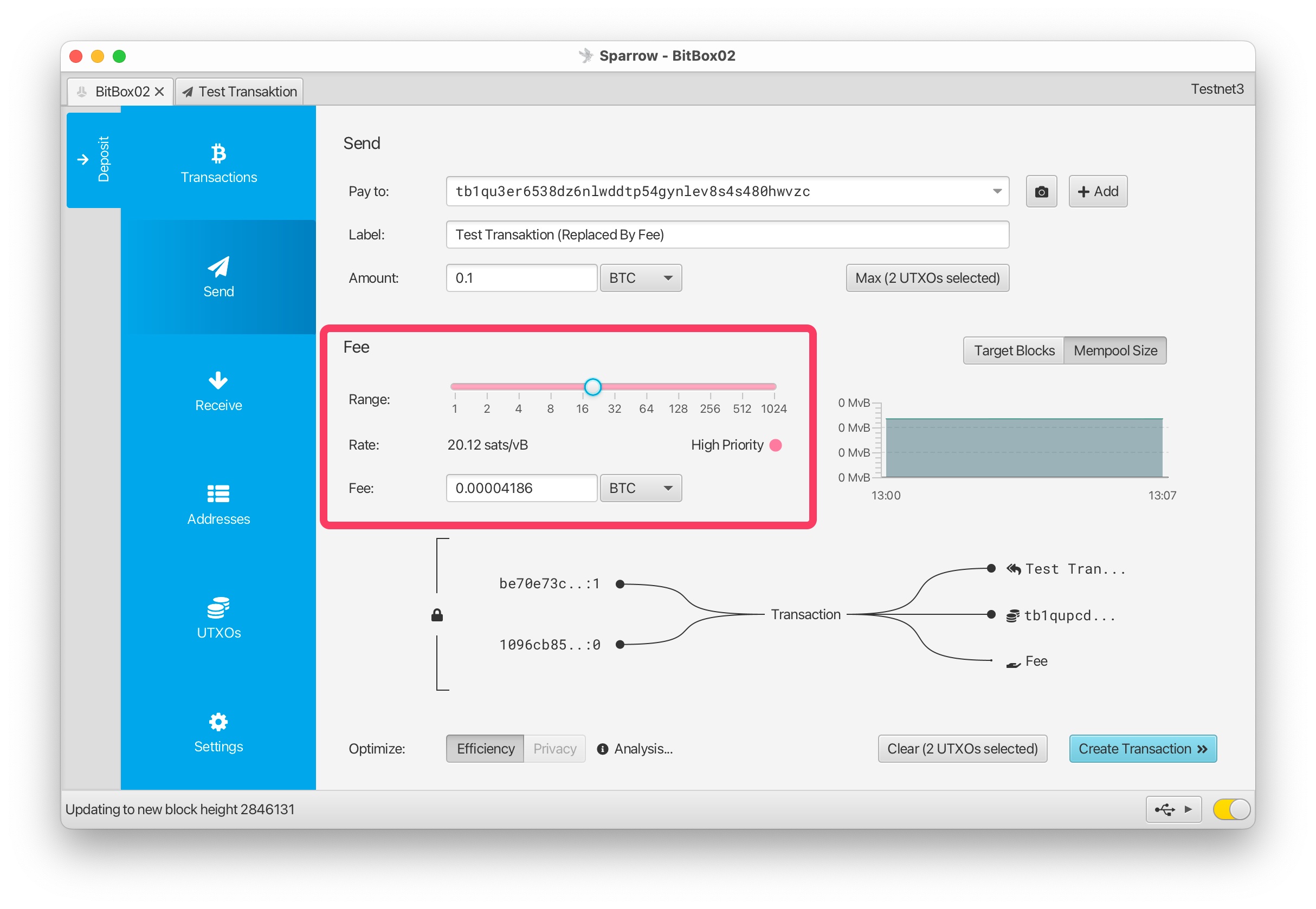1316x909 pixels.
Task: Open the Addresses sidebar section
Action: [218, 505]
